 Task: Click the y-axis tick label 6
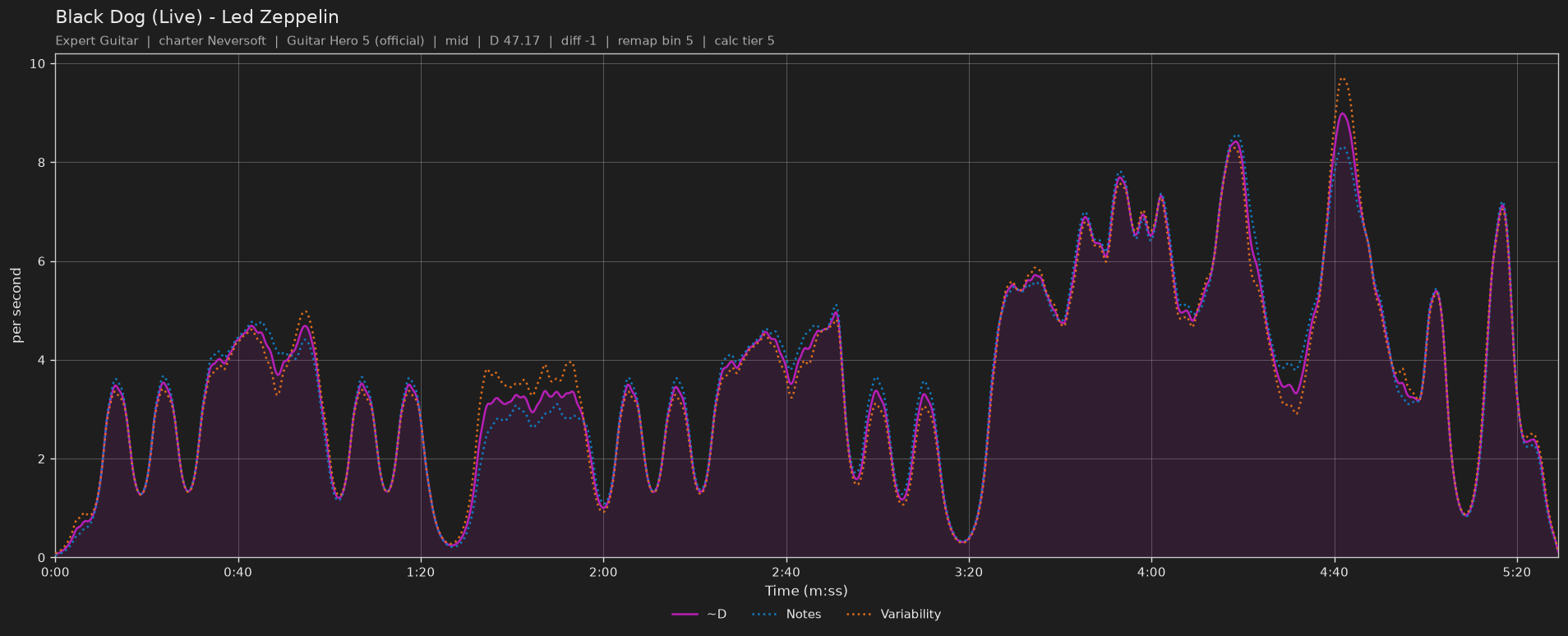(43, 262)
